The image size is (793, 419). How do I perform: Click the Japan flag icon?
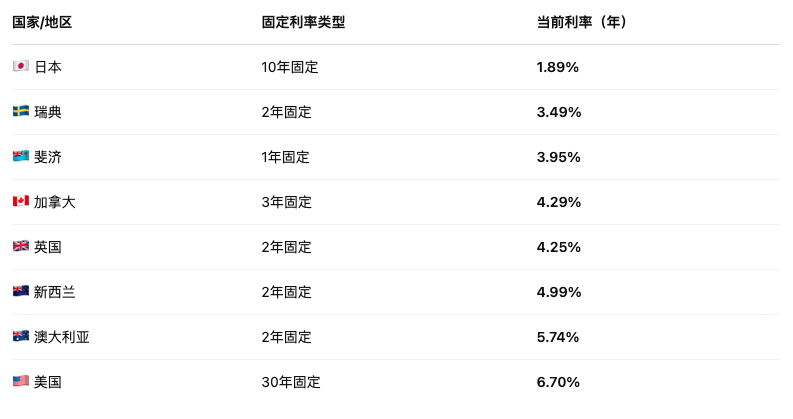[21, 66]
